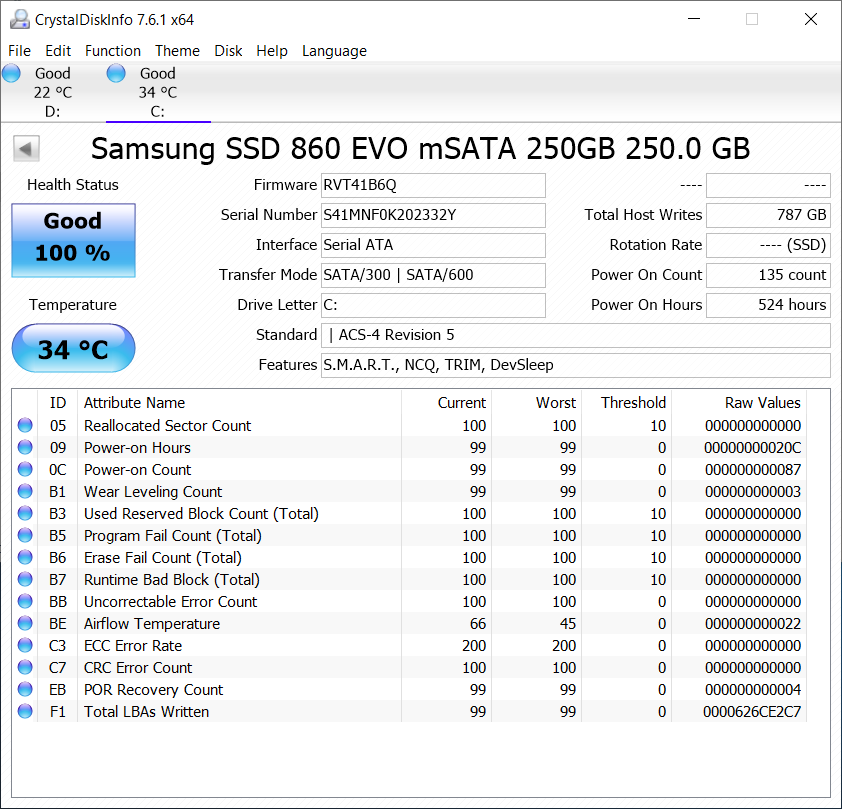Image resolution: width=842 pixels, height=809 pixels.
Task: Open the Disk menu
Action: click(x=228, y=50)
